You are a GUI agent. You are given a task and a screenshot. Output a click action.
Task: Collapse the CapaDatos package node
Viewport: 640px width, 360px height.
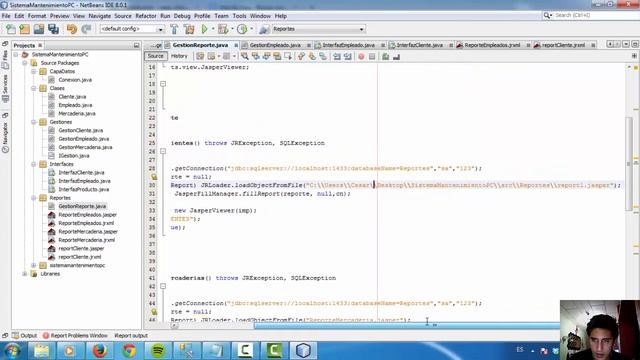[x=34, y=71]
